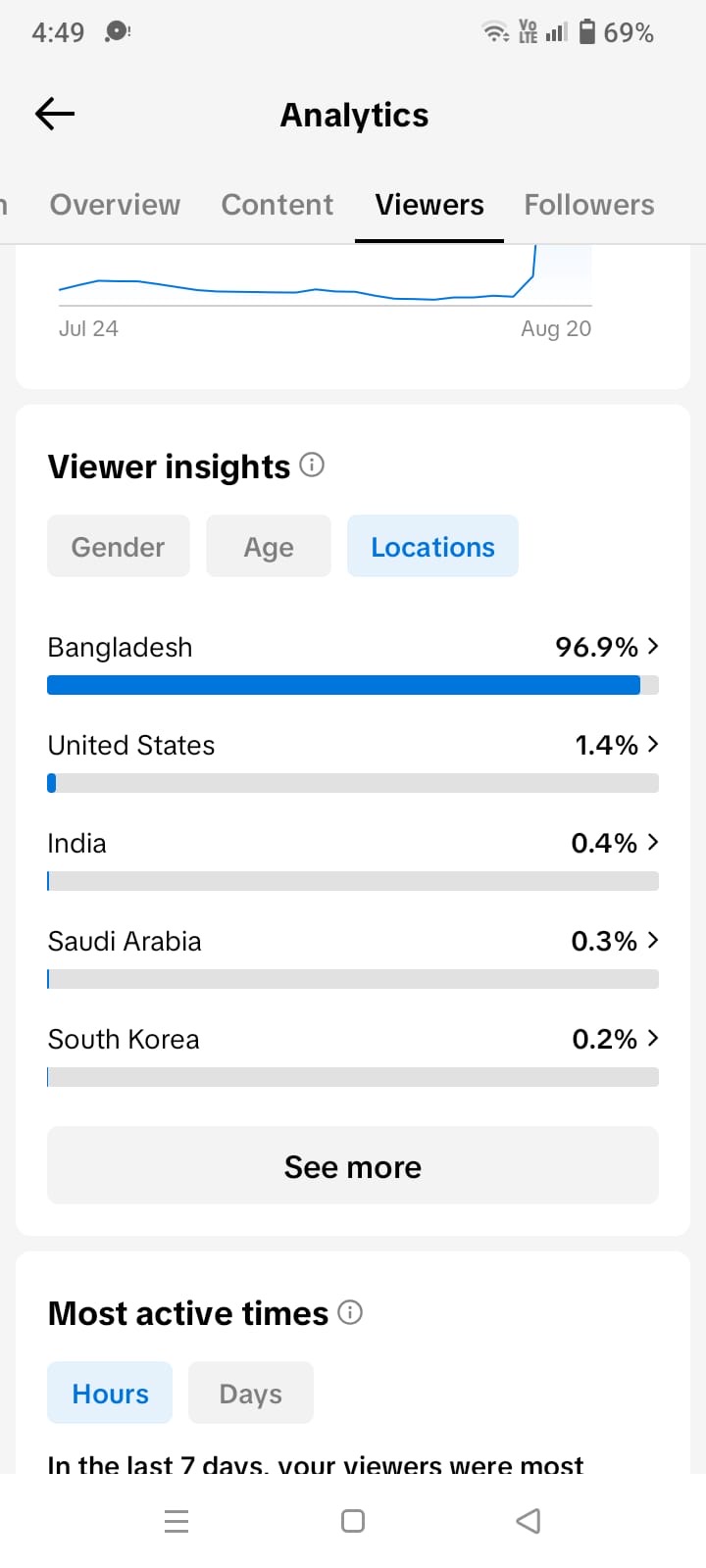Image resolution: width=706 pixels, height=1568 pixels.
Task: Open the Followers tab
Action: 589,205
